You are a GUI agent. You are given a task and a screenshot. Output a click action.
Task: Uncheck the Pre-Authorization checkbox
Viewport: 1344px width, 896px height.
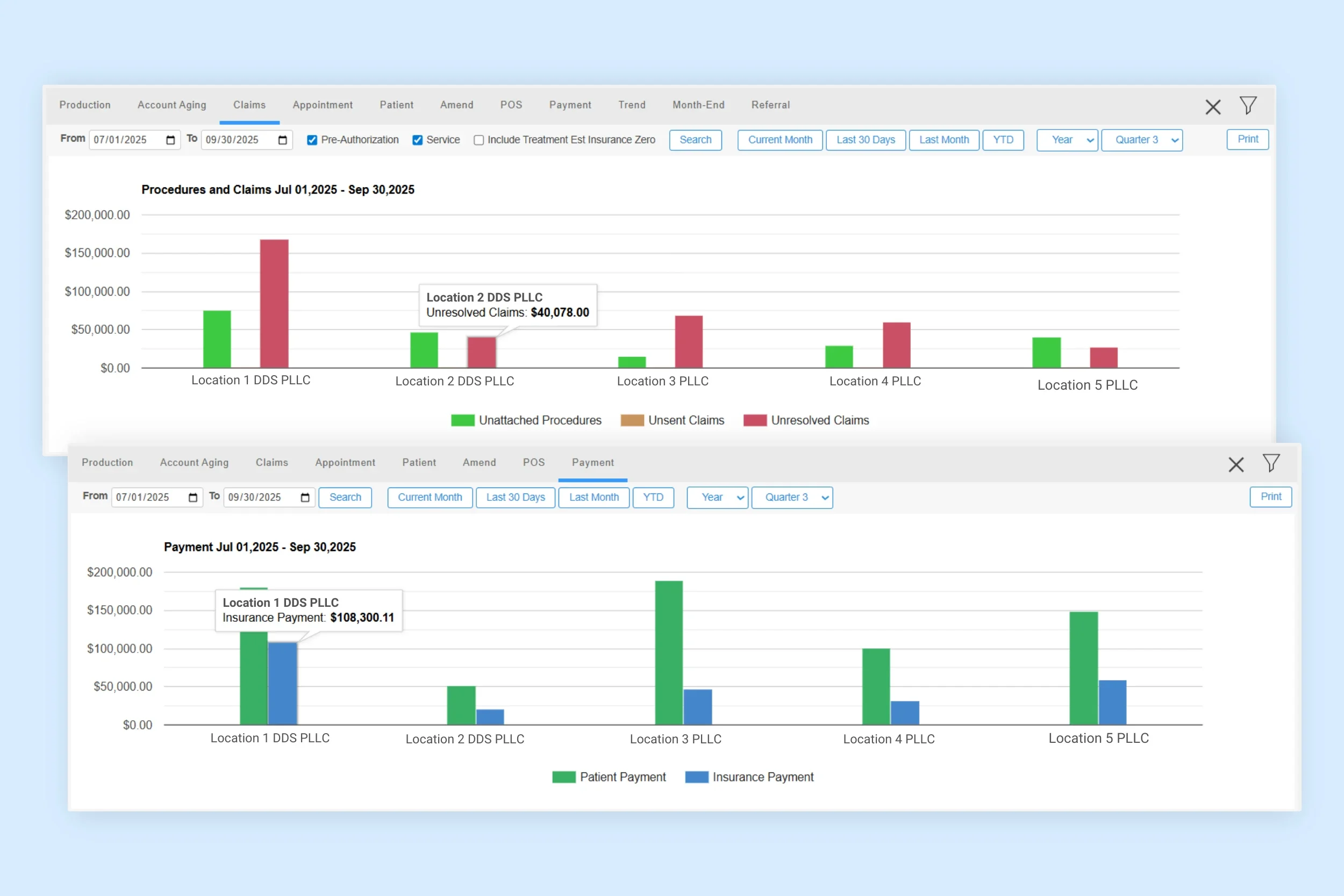tap(312, 141)
